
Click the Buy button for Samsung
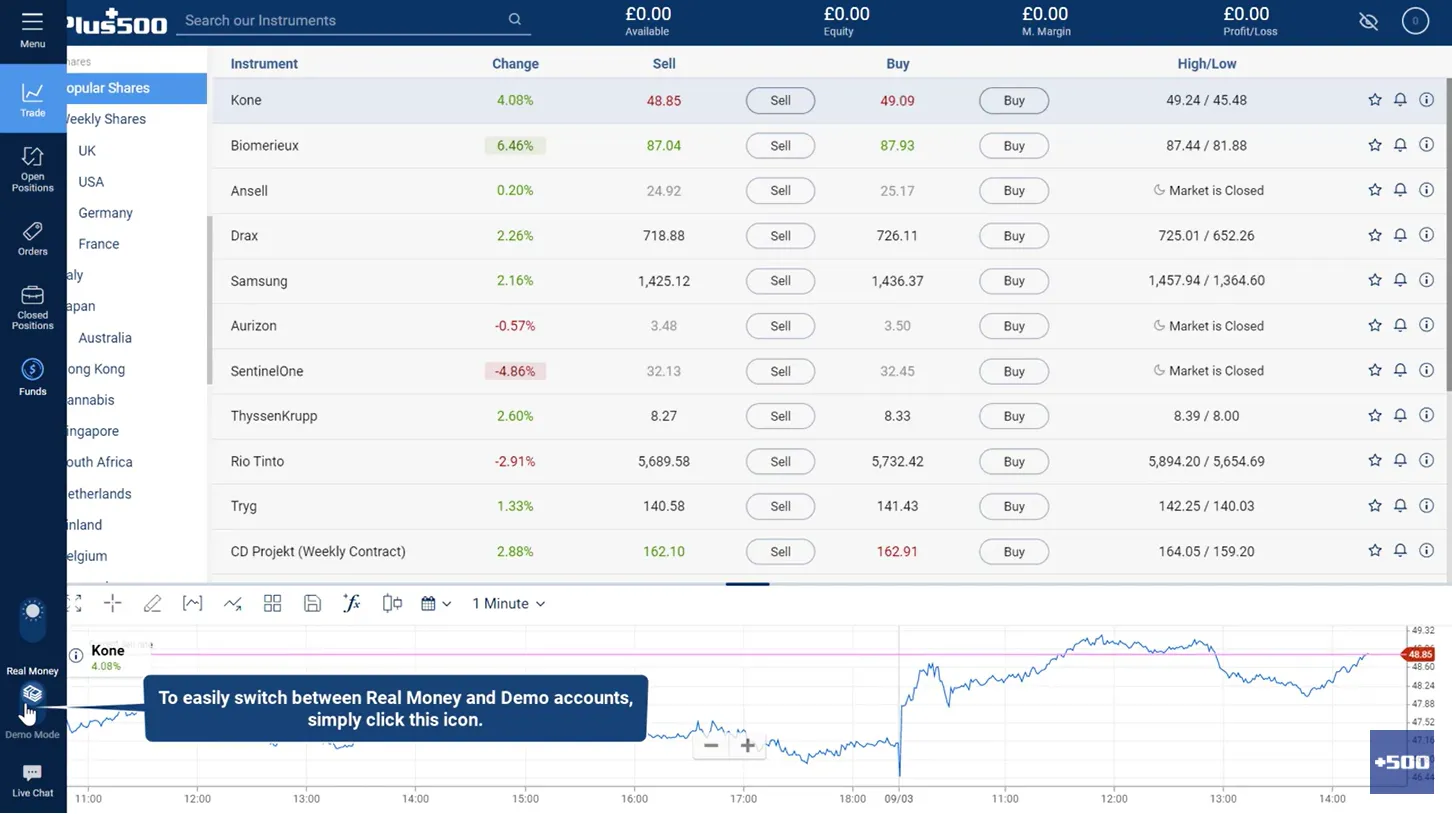click(x=1014, y=281)
